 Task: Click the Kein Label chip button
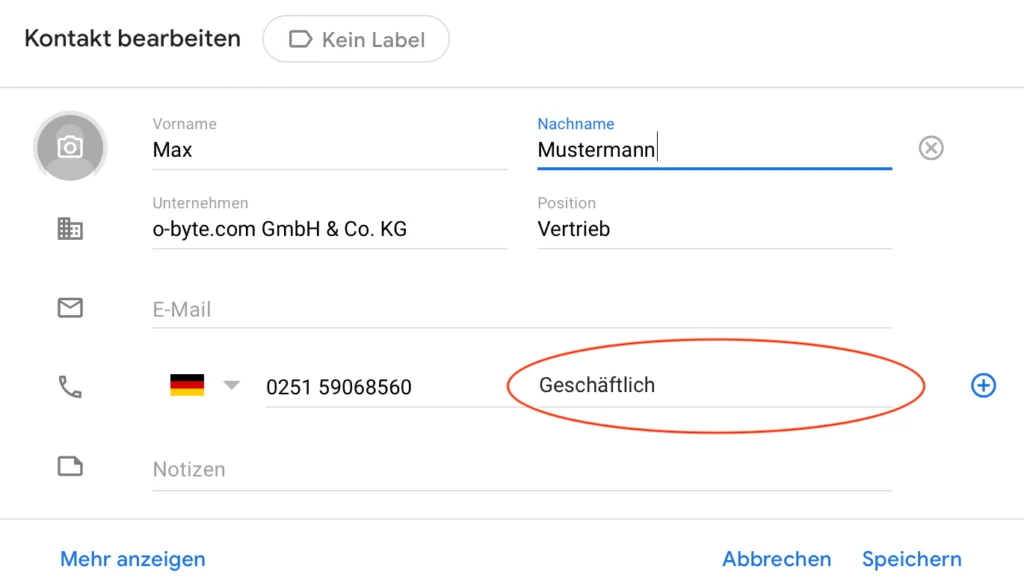[356, 40]
